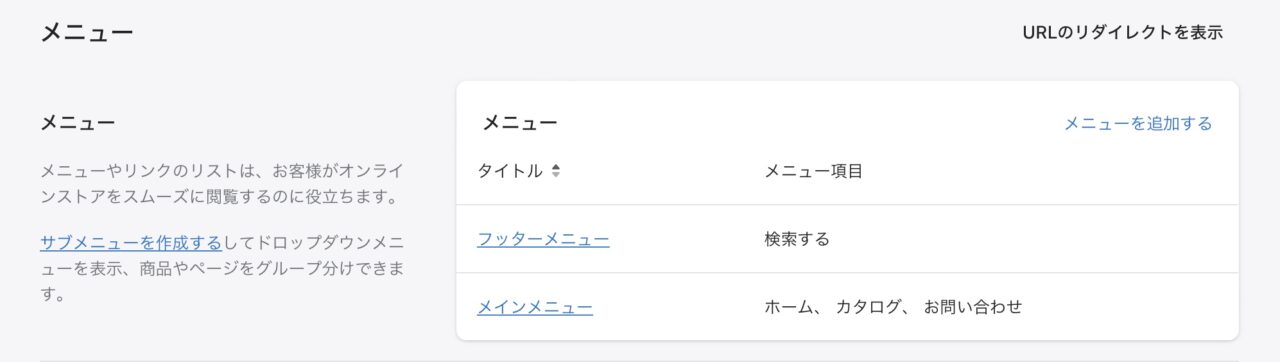
Task: Click the large メニュー page title
Action: pos(87,32)
